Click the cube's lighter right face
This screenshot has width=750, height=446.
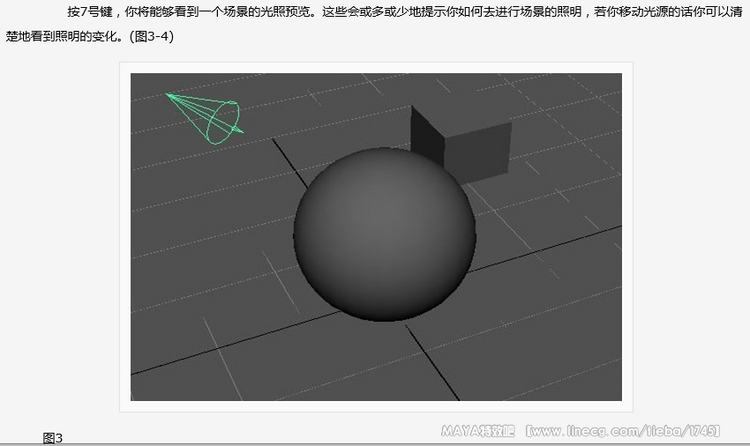click(478, 150)
